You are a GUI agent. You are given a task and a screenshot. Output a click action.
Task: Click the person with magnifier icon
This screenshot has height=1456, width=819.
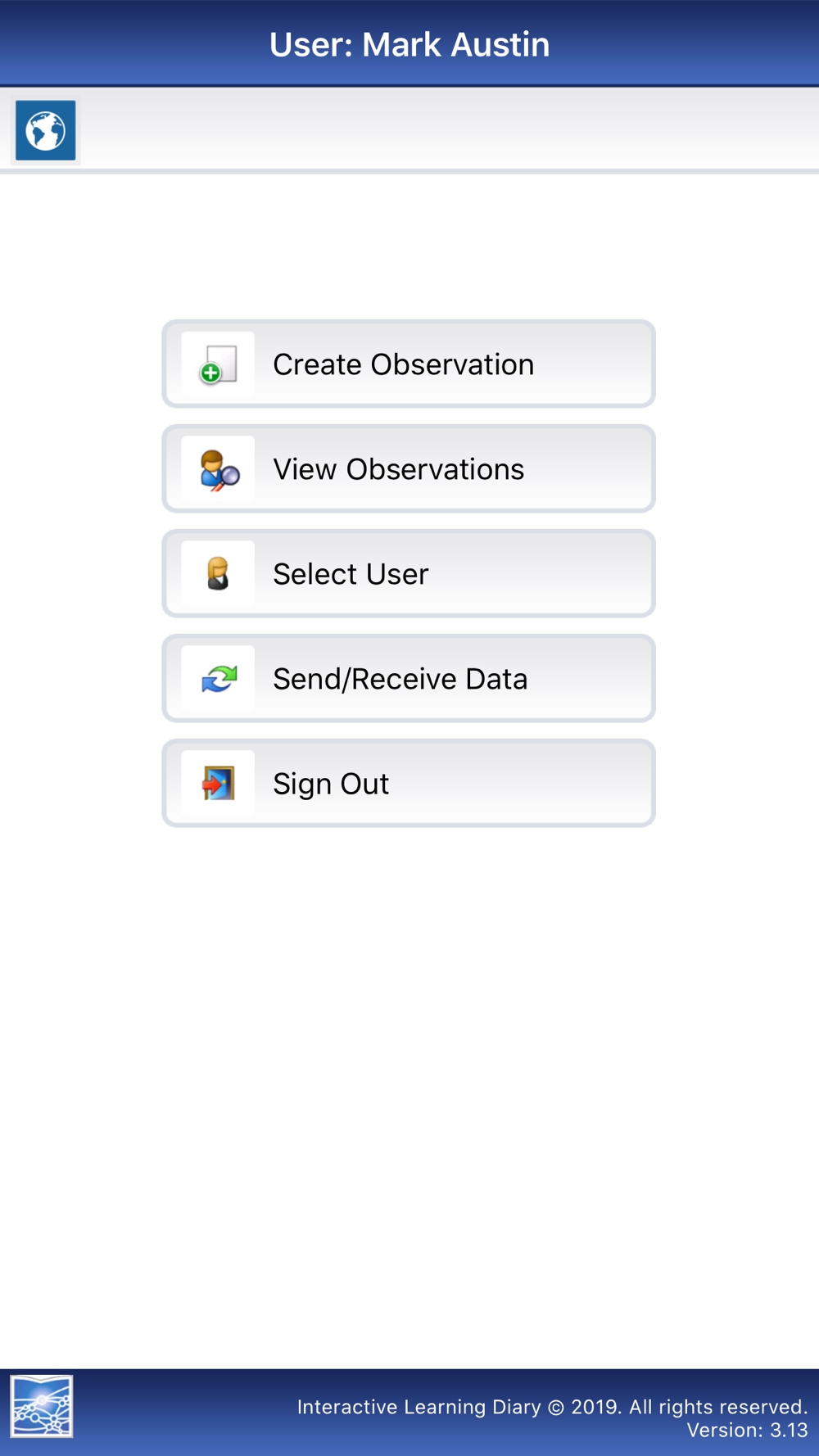218,469
